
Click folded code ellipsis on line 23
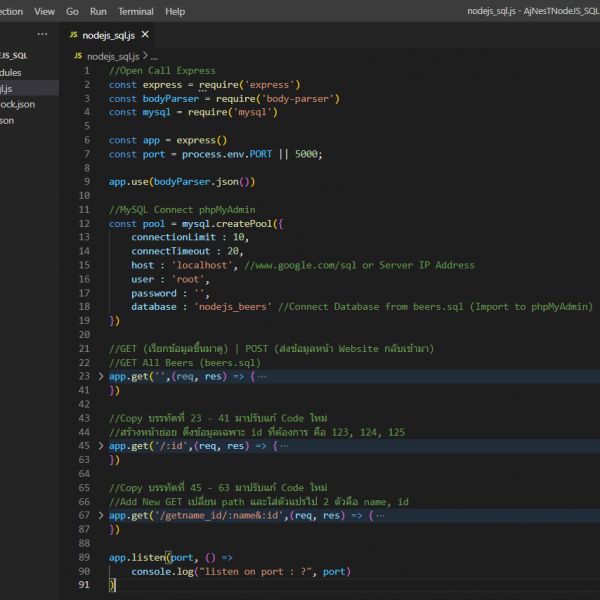click(261, 376)
